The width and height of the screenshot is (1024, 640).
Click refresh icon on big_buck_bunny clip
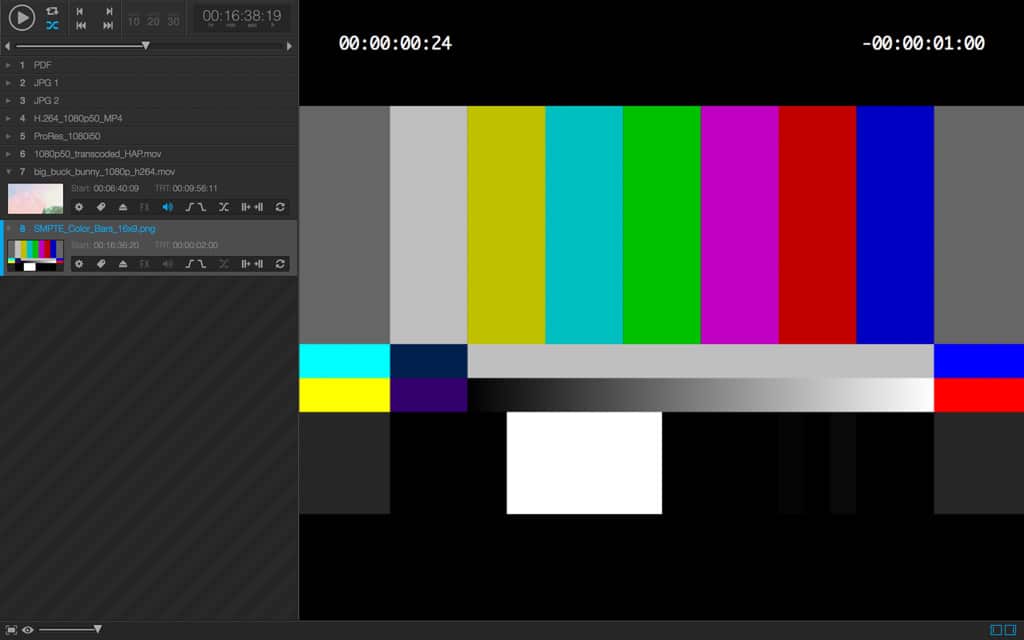point(280,207)
